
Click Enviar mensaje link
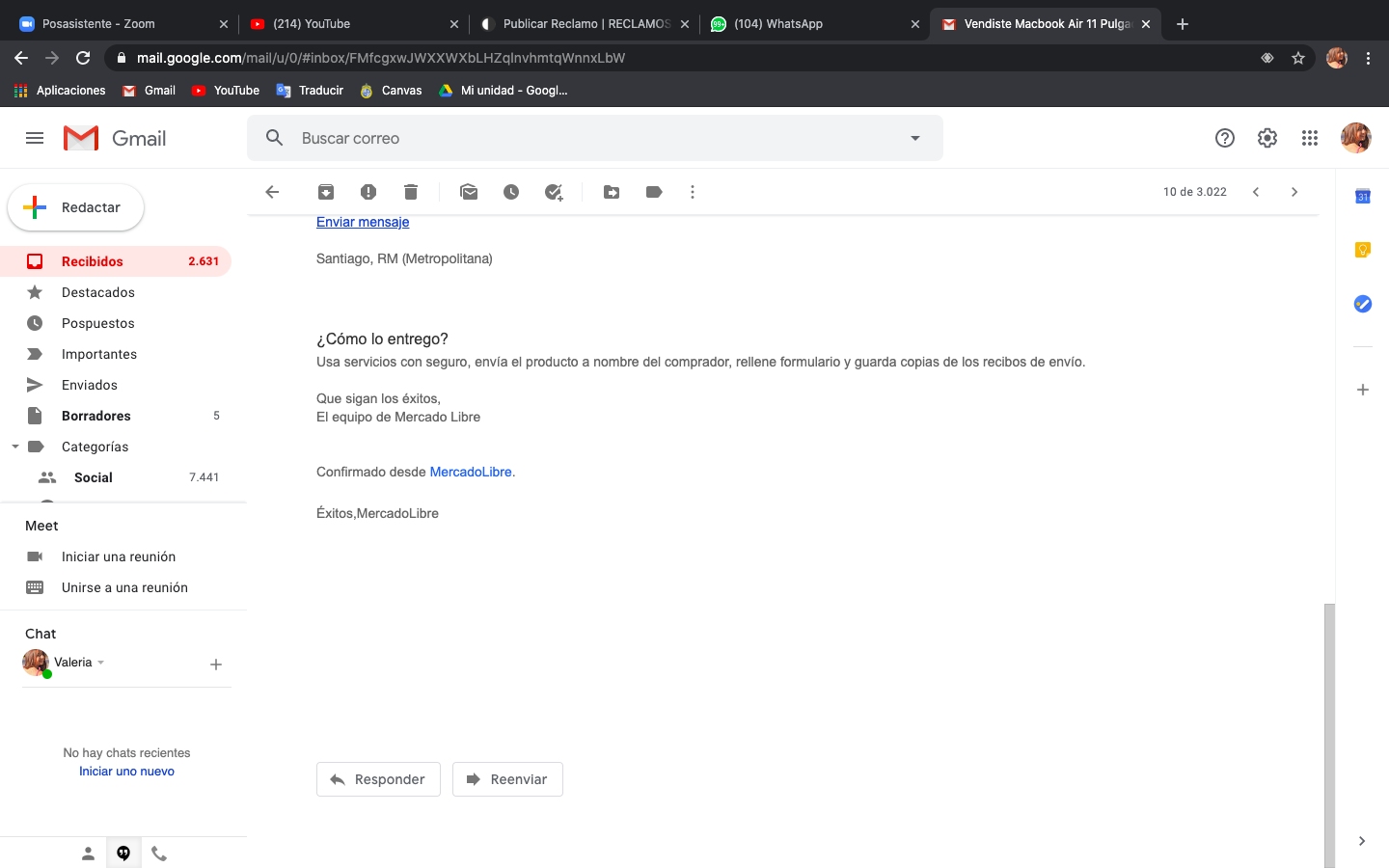363,222
